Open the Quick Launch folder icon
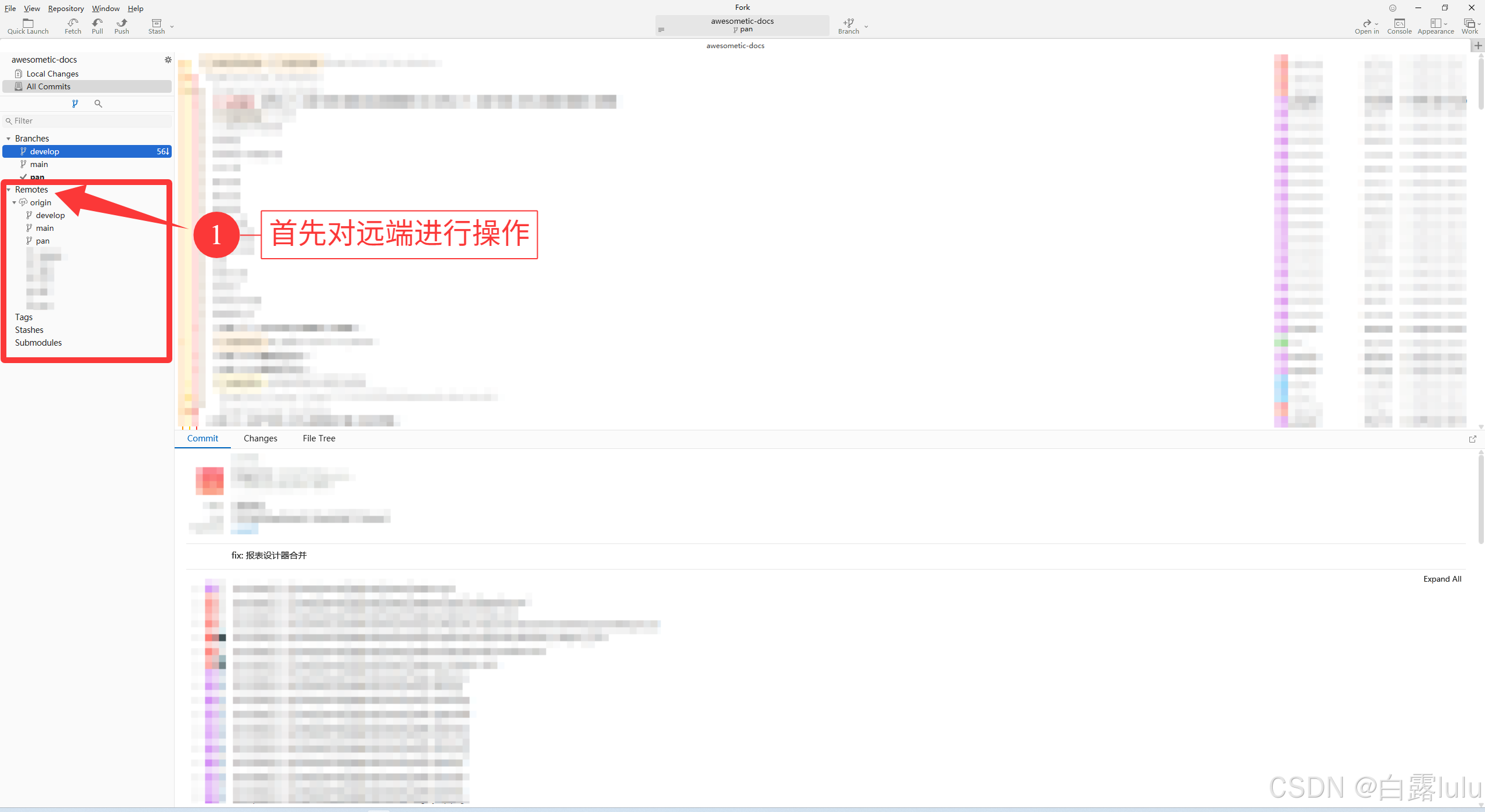 28,23
